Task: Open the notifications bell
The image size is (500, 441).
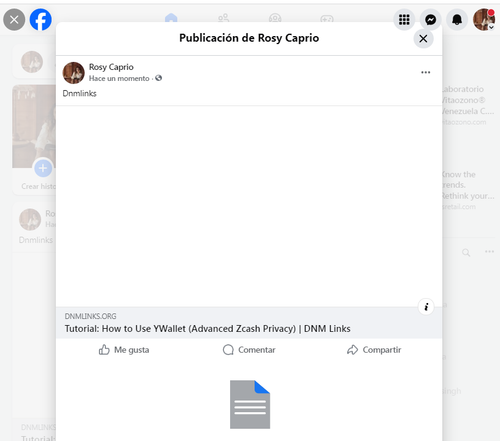Action: [457, 20]
